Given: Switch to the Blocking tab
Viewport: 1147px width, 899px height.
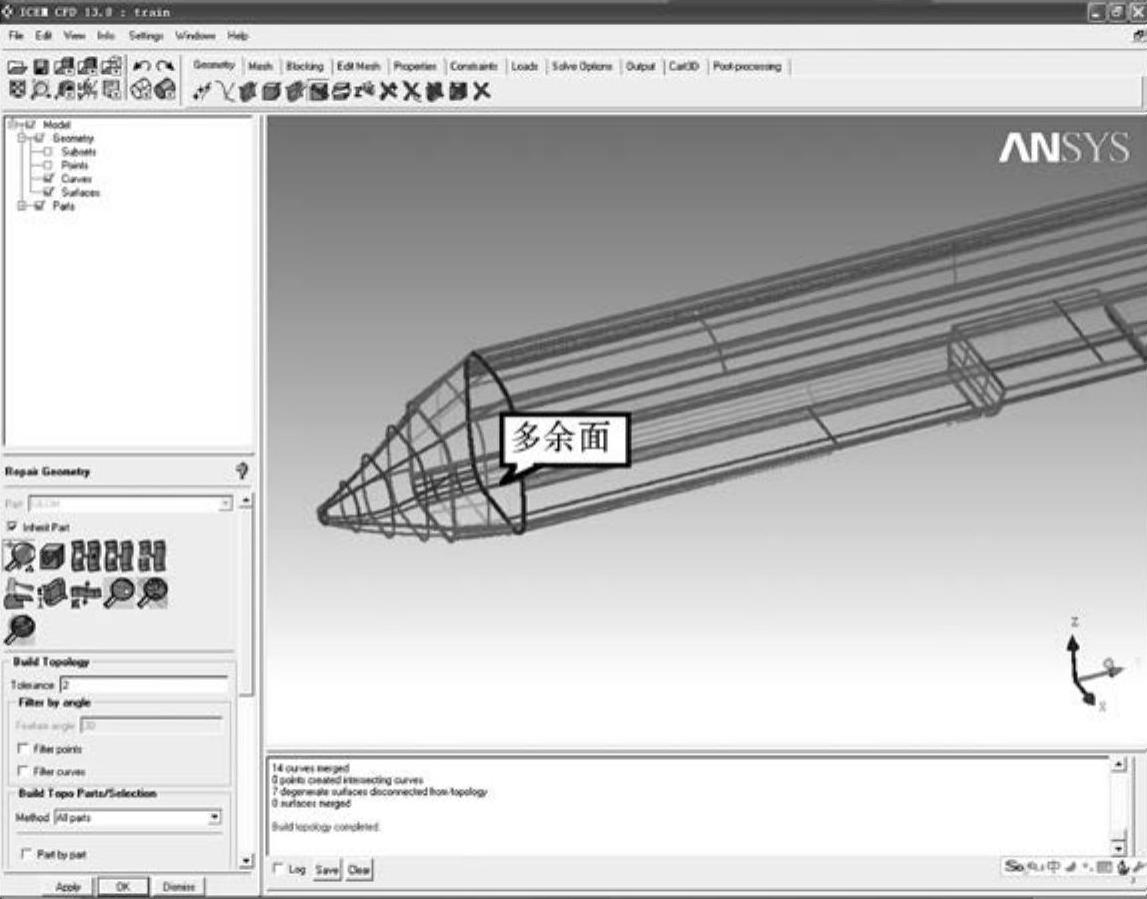Looking at the screenshot, I should coord(304,67).
